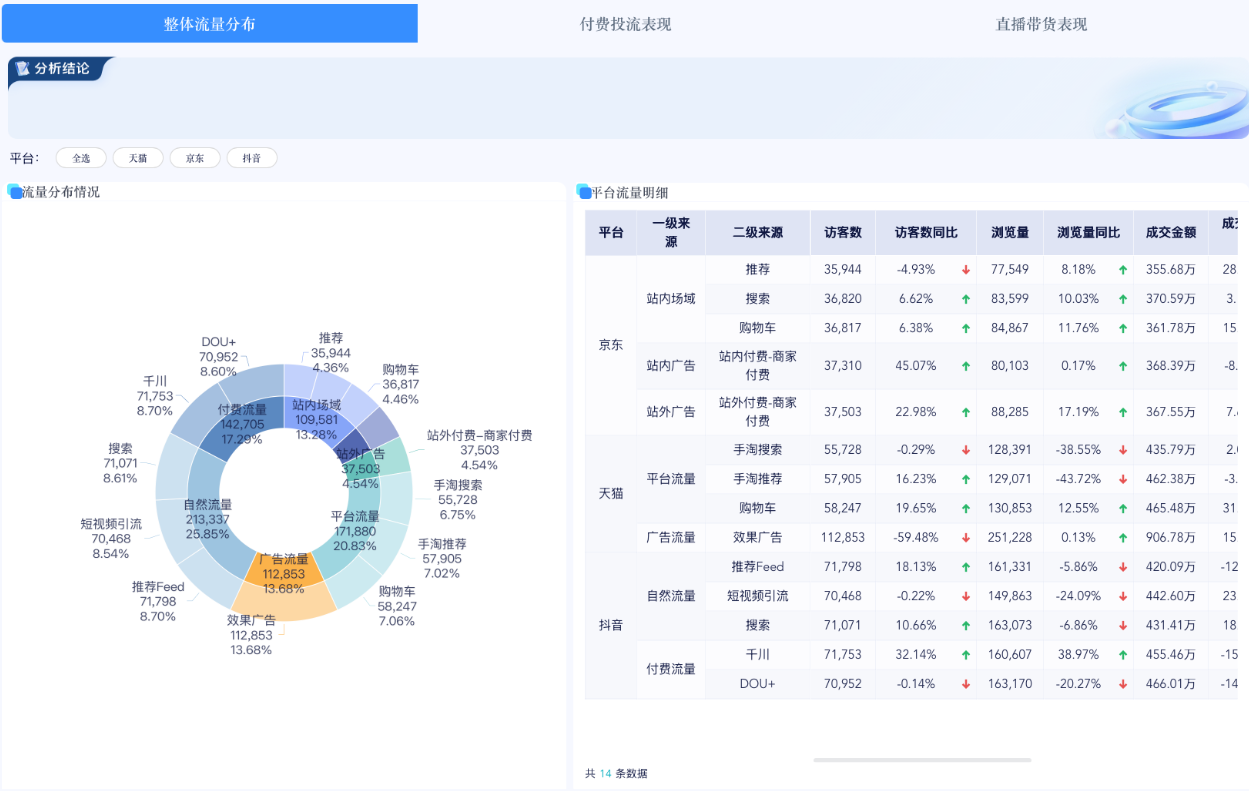Click the 分析结论 notepad icon
Viewport: 1249px width, 791px height.
pos(22,69)
